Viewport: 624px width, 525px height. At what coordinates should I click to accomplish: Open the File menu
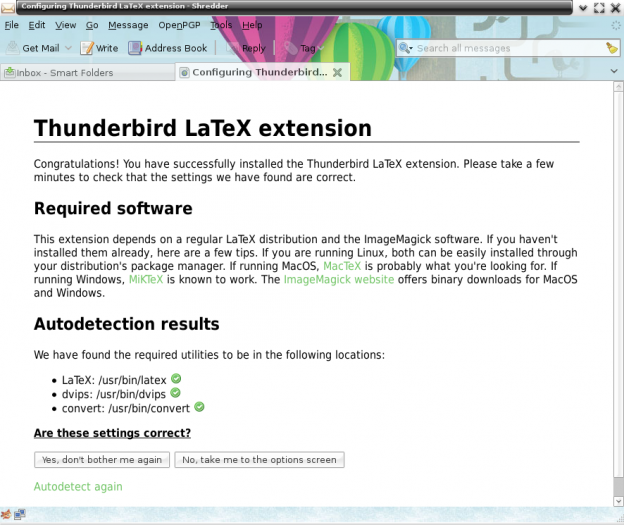[12, 25]
